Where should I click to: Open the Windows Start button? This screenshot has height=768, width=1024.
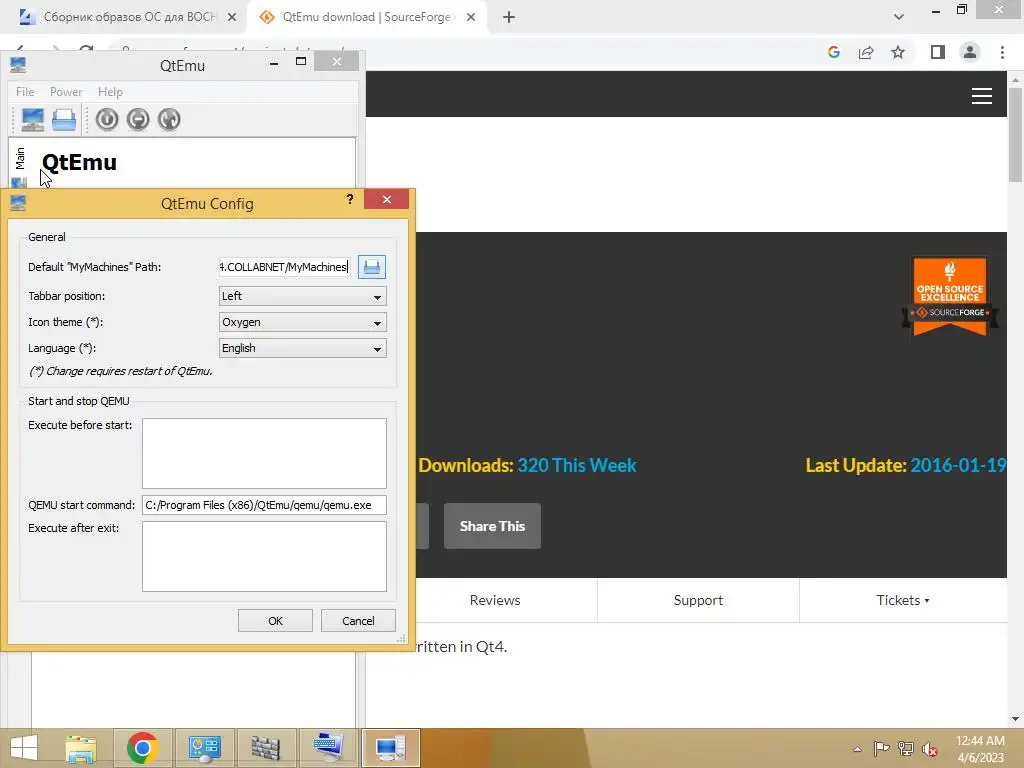[x=24, y=748]
